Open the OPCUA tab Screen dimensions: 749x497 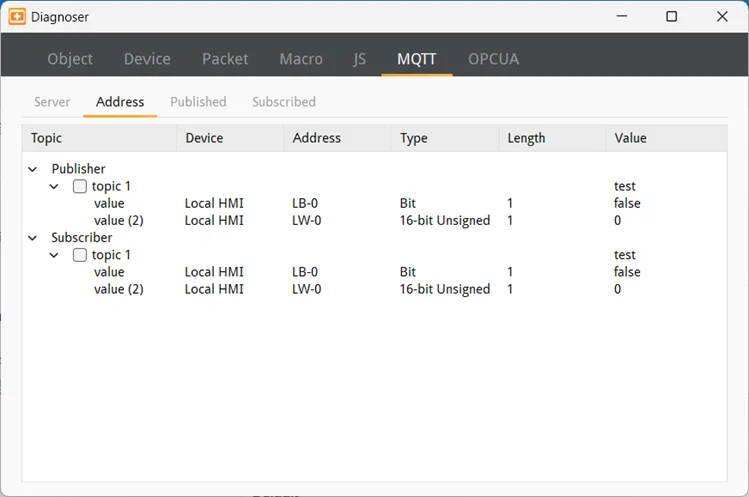tap(493, 59)
